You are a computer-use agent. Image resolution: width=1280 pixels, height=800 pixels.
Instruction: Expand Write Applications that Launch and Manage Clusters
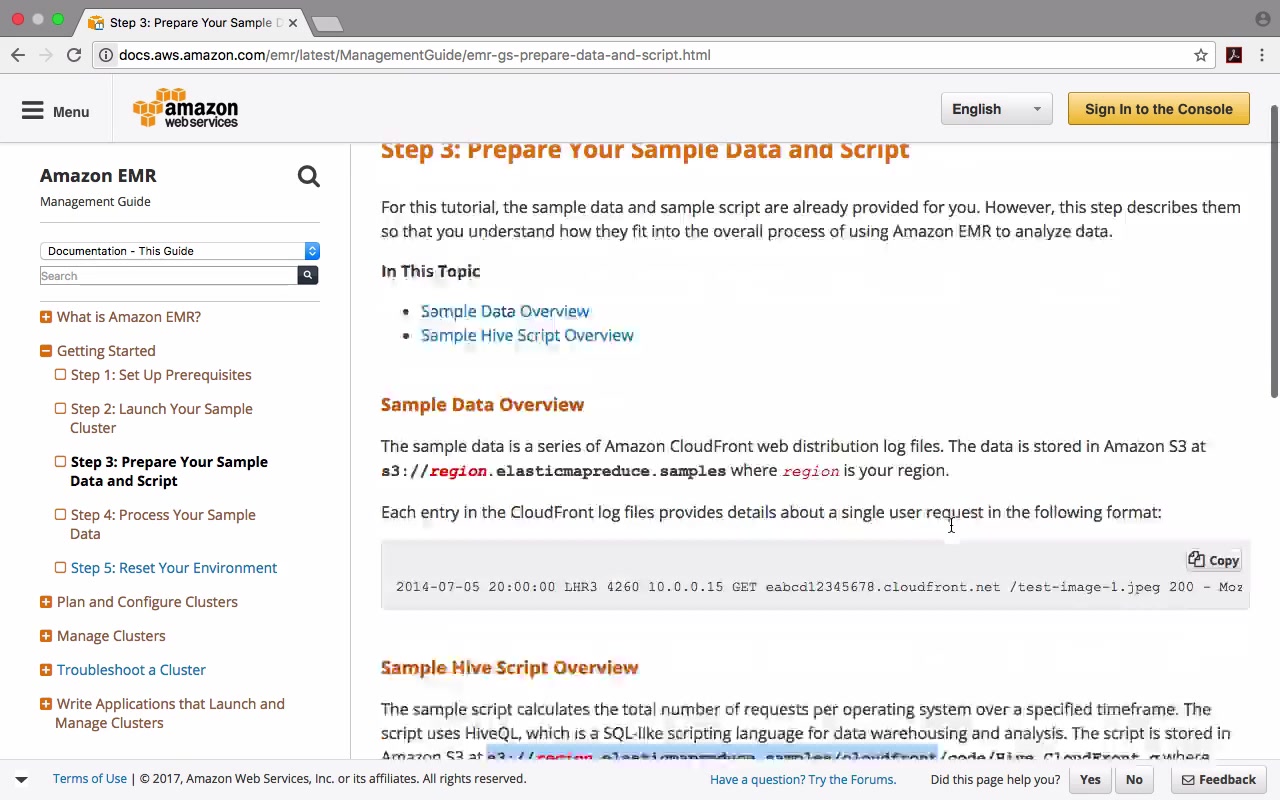tap(46, 704)
